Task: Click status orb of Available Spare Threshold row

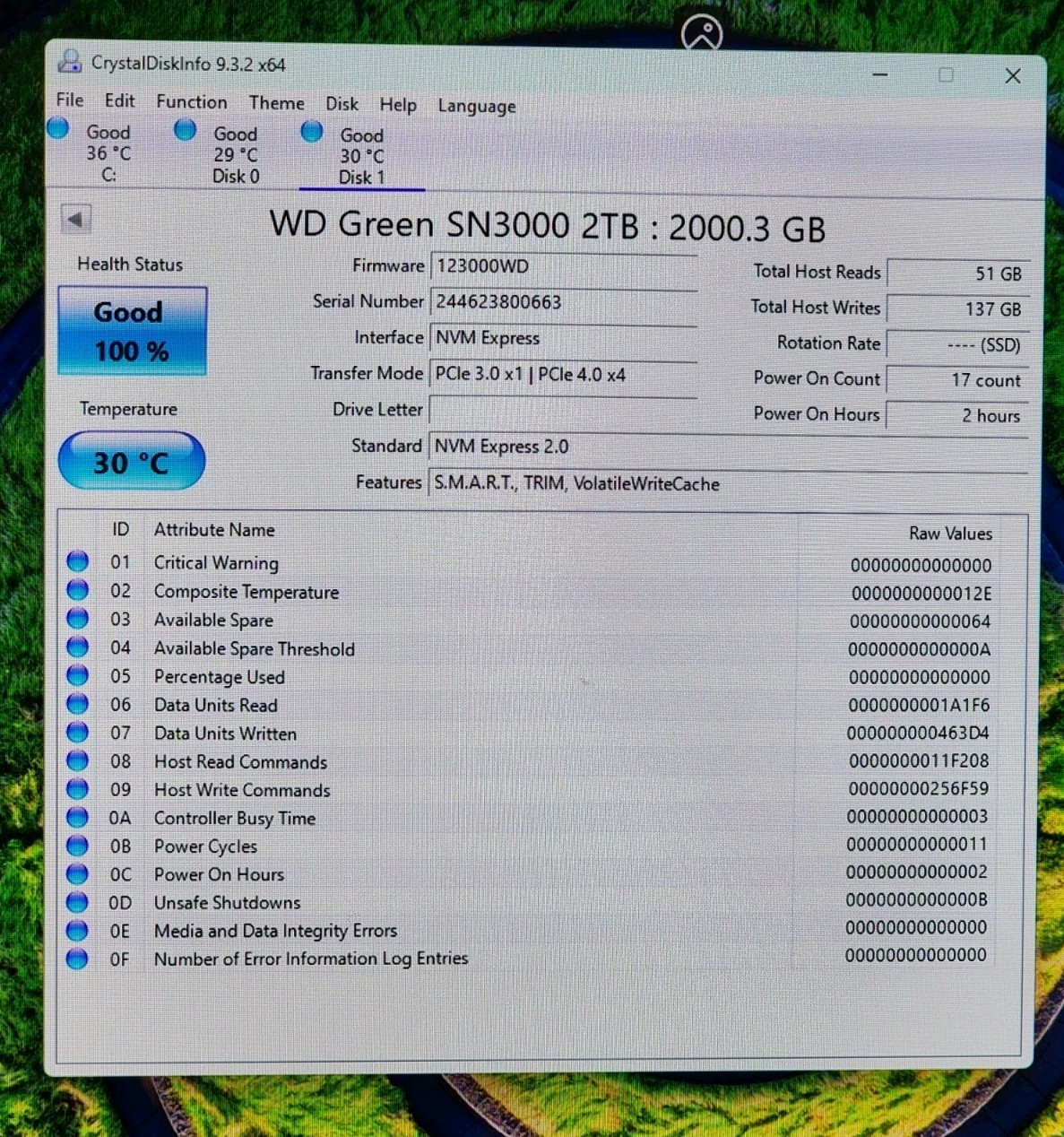Action: 78,646
